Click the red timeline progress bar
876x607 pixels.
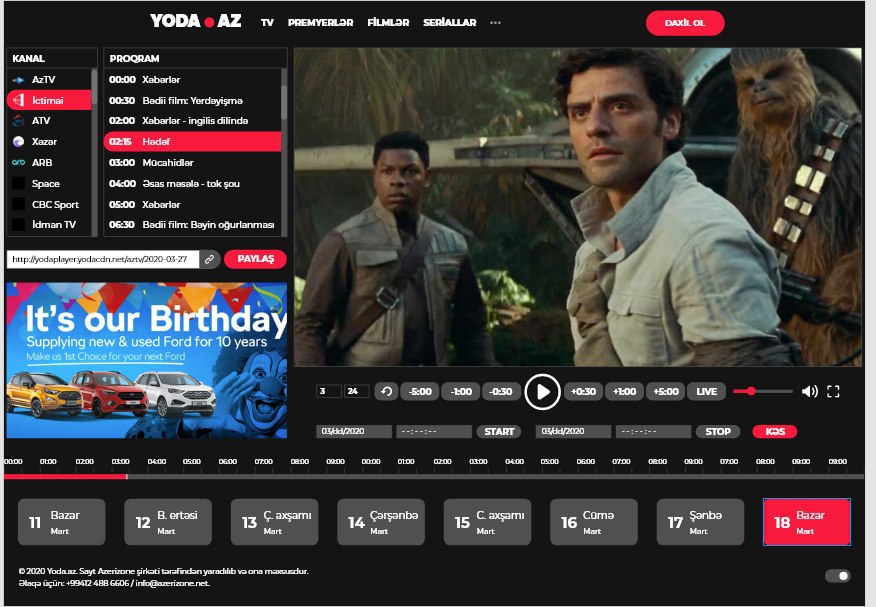click(x=66, y=476)
